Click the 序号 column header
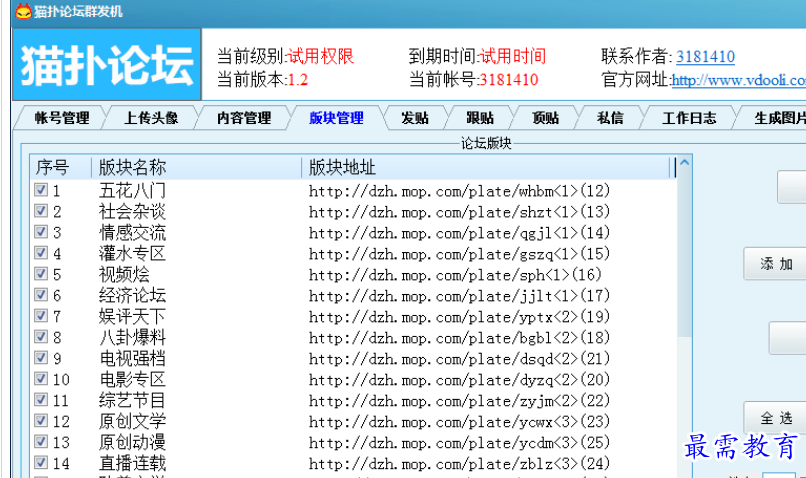Viewport: 806px width, 478px height. pos(61,168)
